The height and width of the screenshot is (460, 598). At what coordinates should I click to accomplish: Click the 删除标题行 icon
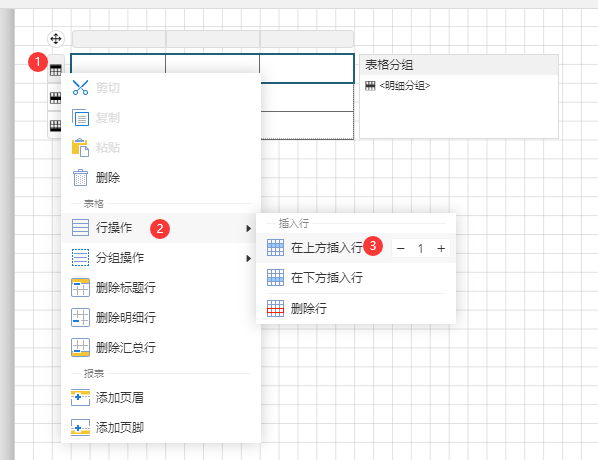pyautogui.click(x=80, y=287)
